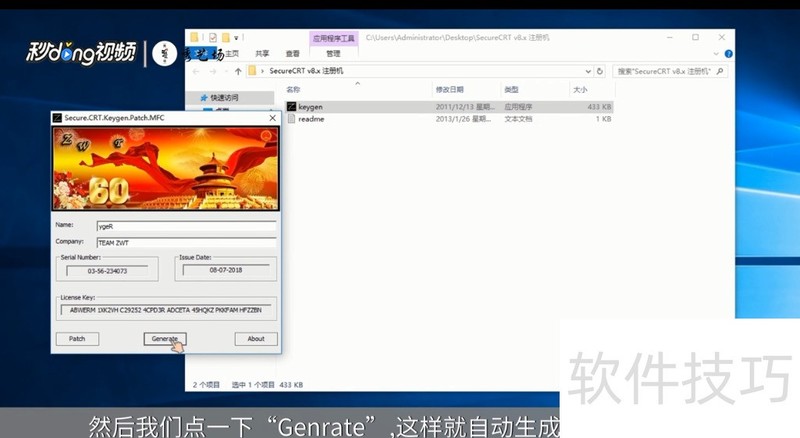This screenshot has height=438, width=800.
Task: Click the 应用程序工具 contextual tab header
Action: click(x=334, y=38)
